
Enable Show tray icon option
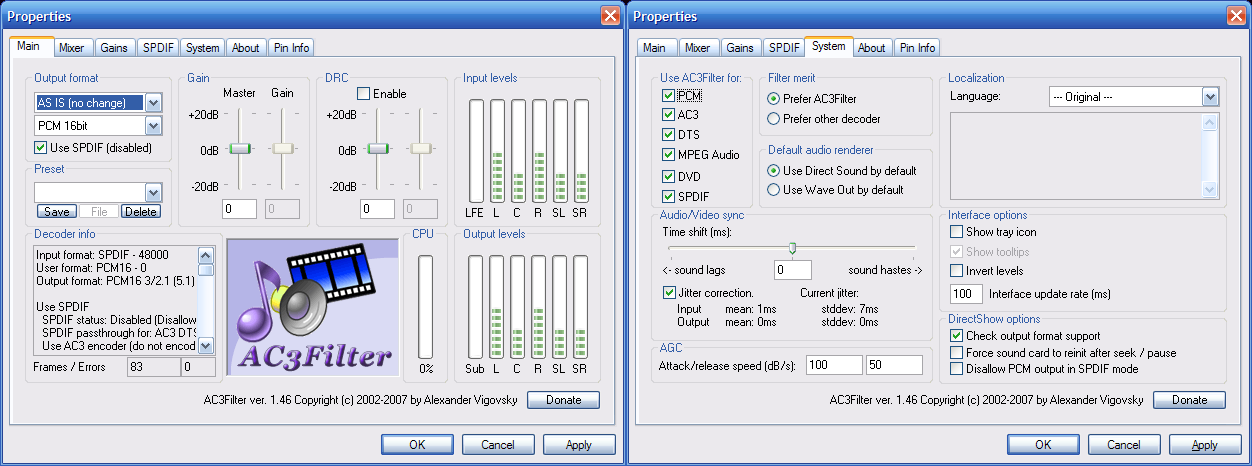(957, 232)
